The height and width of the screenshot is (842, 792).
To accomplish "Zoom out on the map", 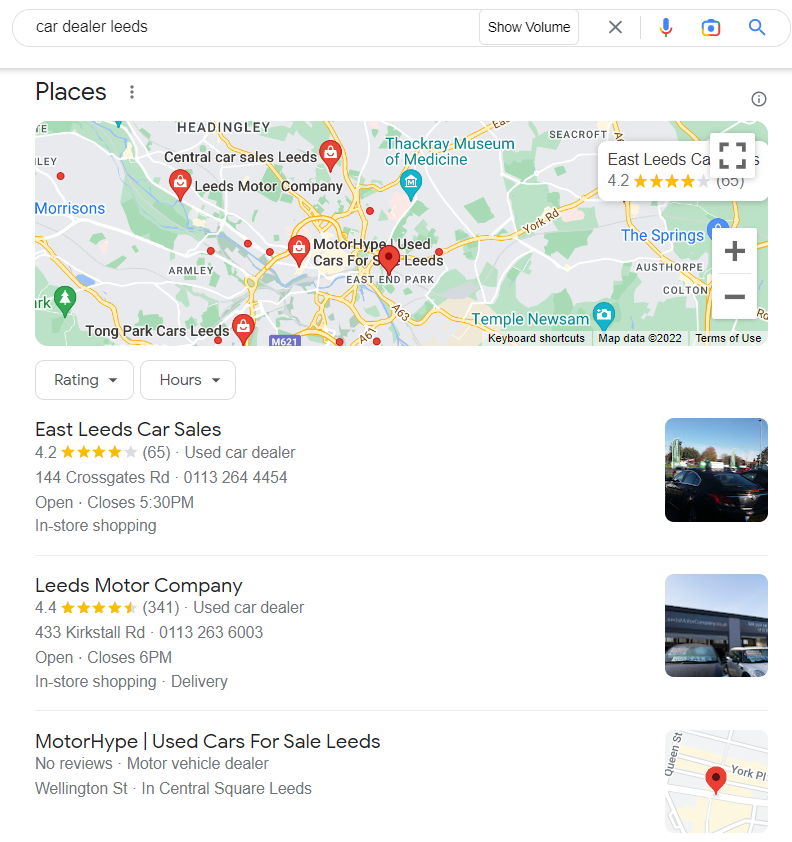I will pyautogui.click(x=734, y=297).
